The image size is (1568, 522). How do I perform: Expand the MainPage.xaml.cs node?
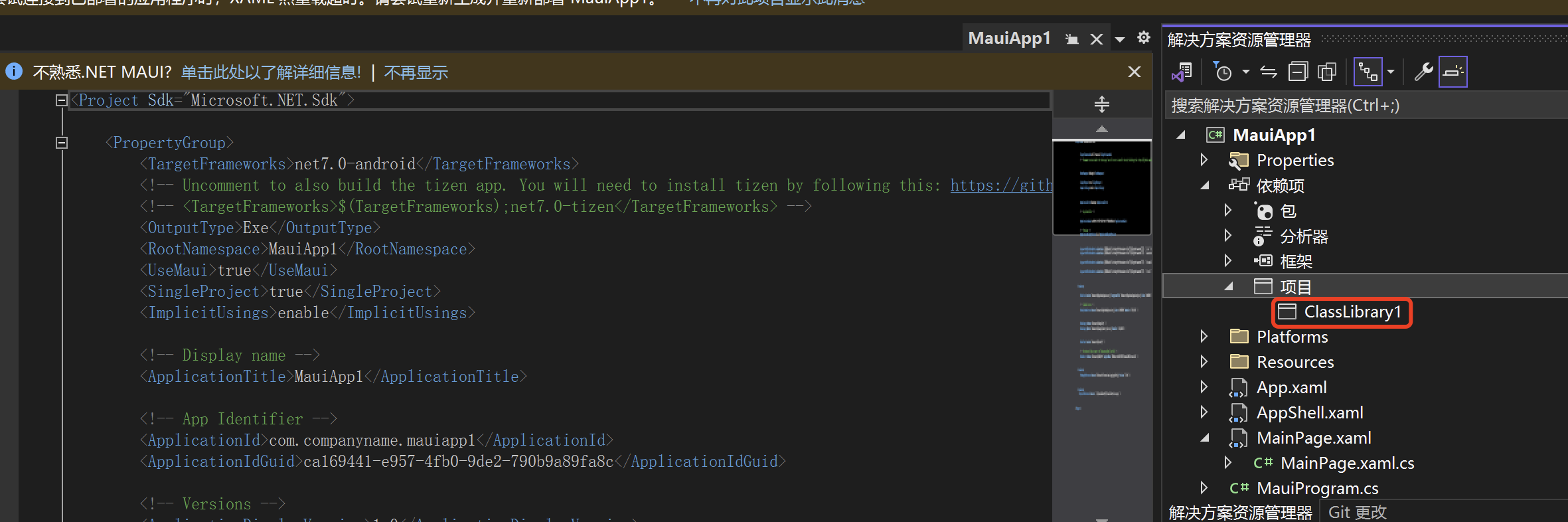[x=1227, y=463]
